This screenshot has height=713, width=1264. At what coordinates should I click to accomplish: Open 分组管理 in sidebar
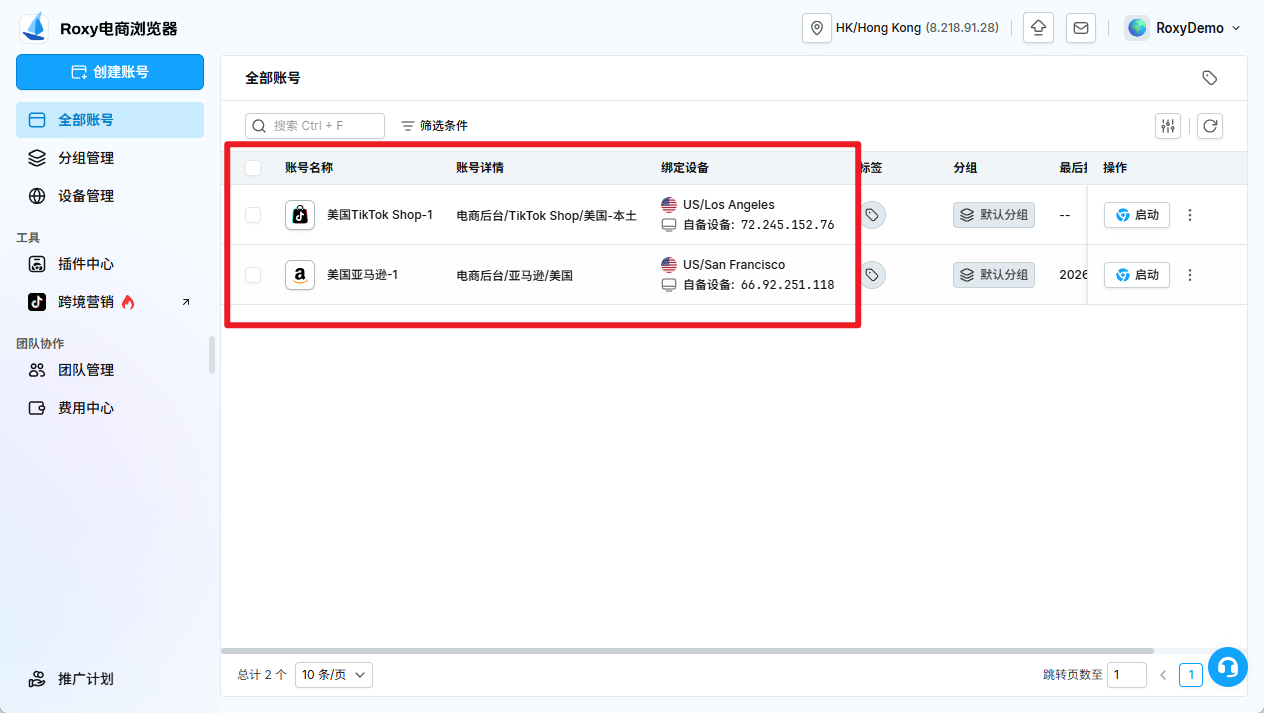coord(110,158)
